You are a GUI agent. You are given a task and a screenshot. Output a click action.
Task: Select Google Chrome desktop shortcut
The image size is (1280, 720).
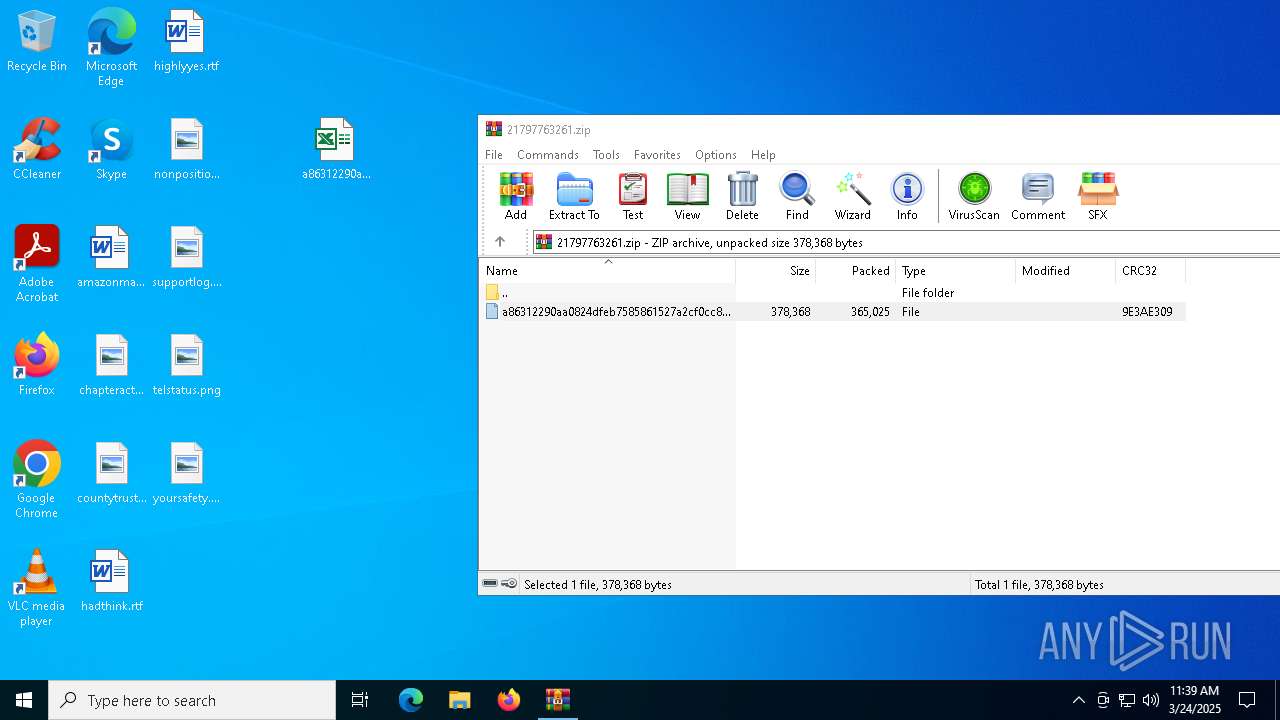click(37, 480)
